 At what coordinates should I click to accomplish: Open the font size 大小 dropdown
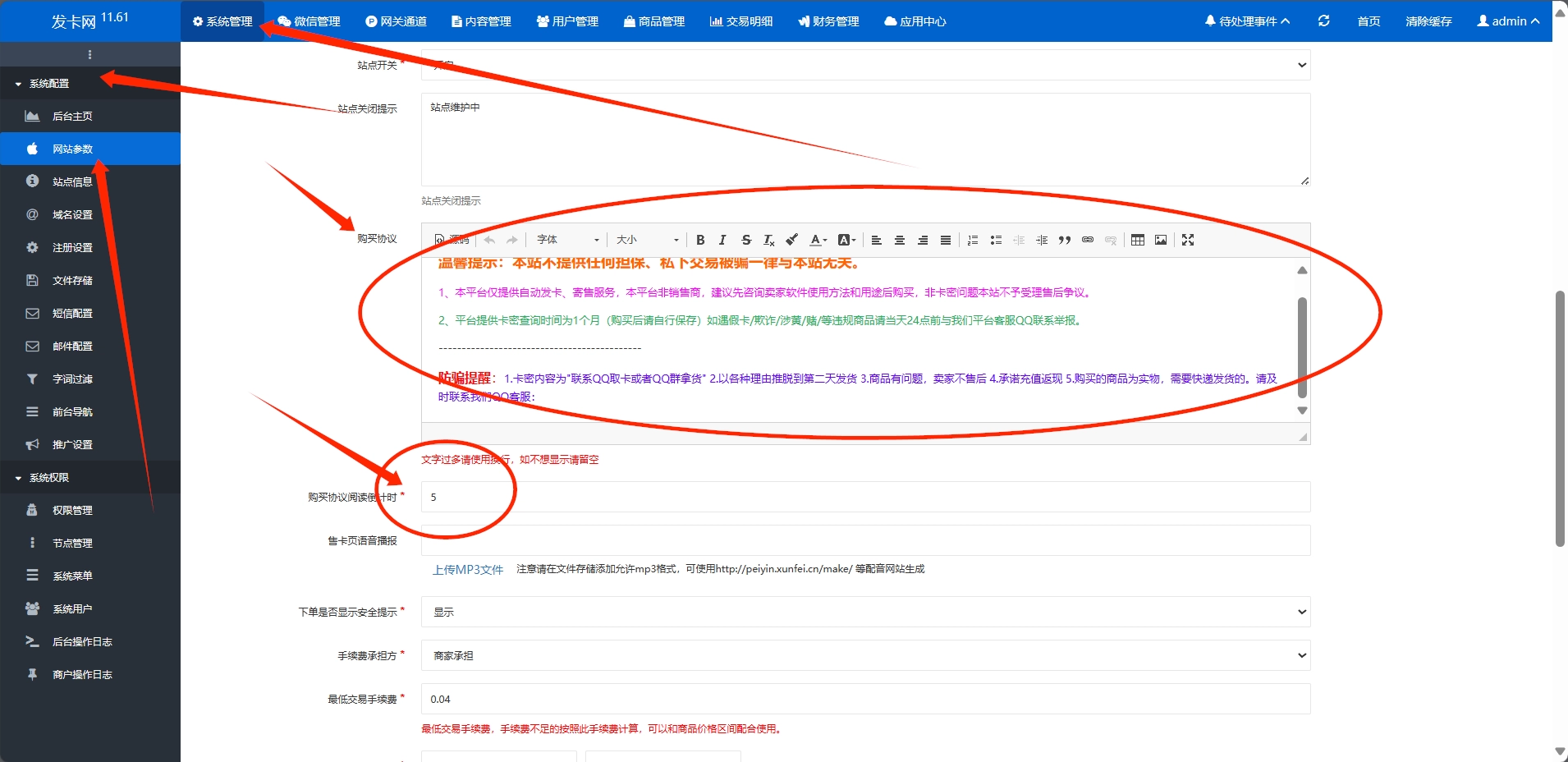[x=647, y=240]
